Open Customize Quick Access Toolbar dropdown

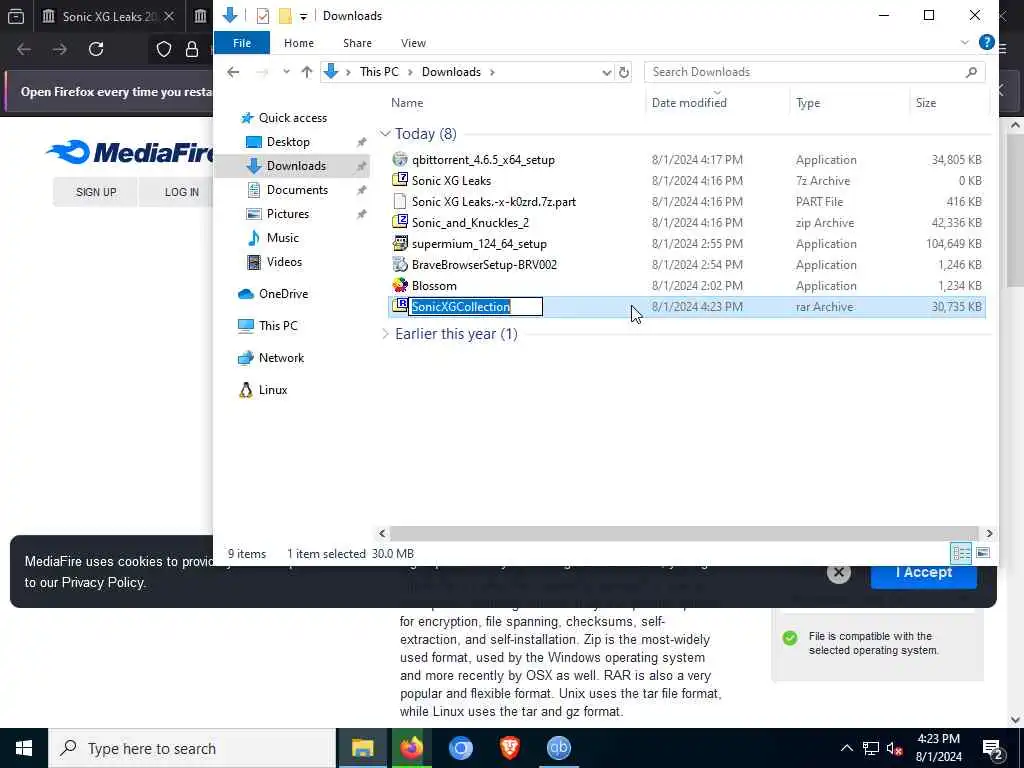[304, 16]
